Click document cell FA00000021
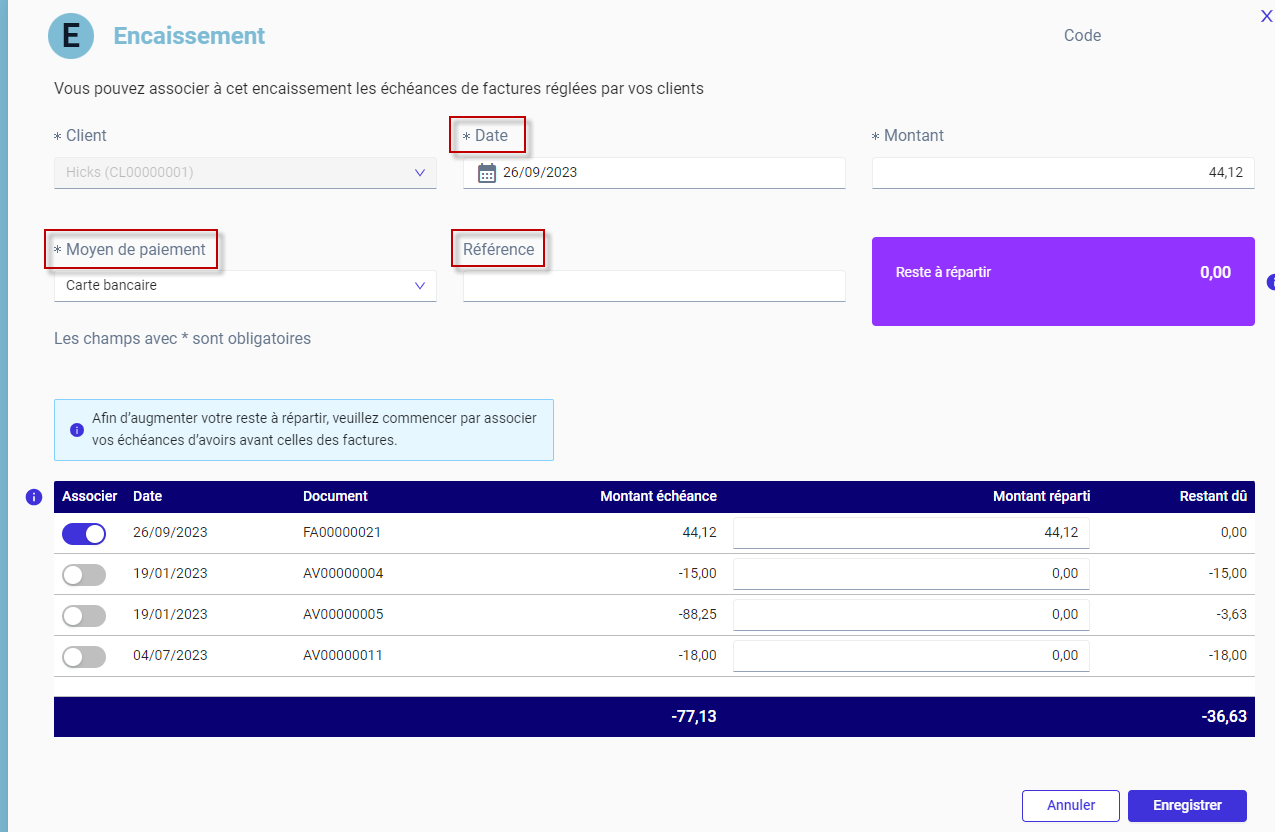 point(342,532)
